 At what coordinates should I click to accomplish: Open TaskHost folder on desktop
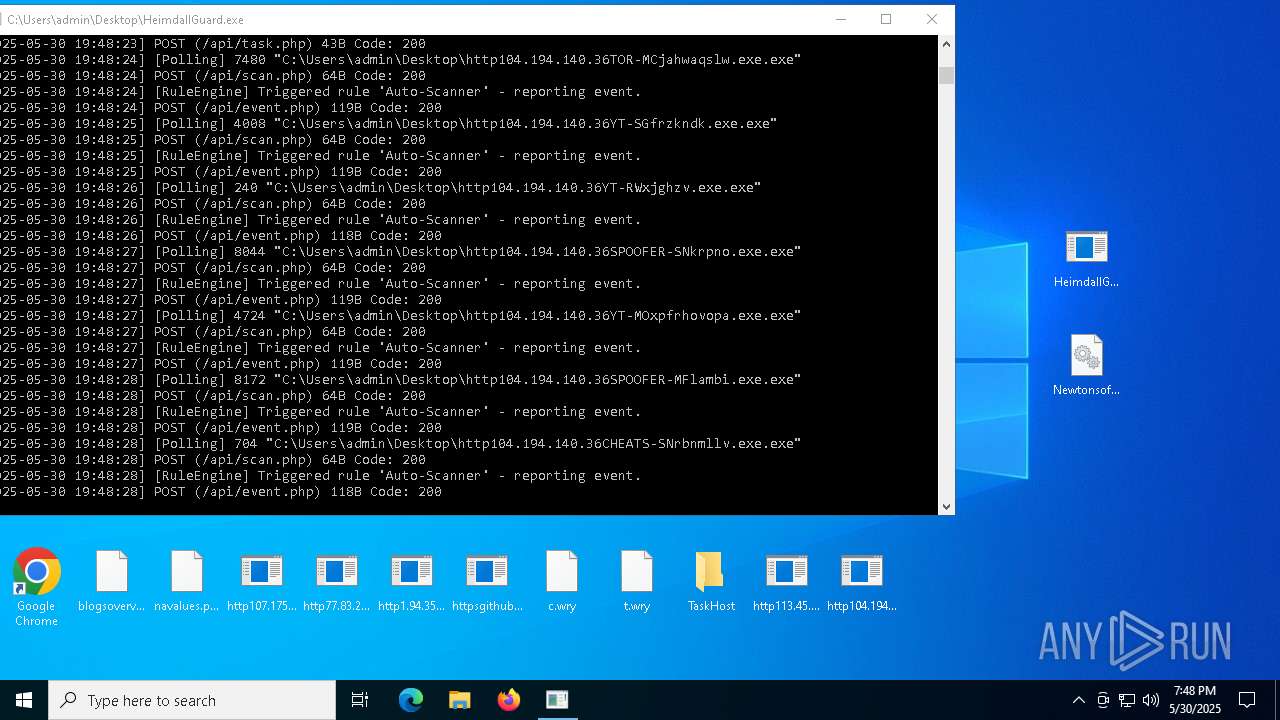(711, 581)
